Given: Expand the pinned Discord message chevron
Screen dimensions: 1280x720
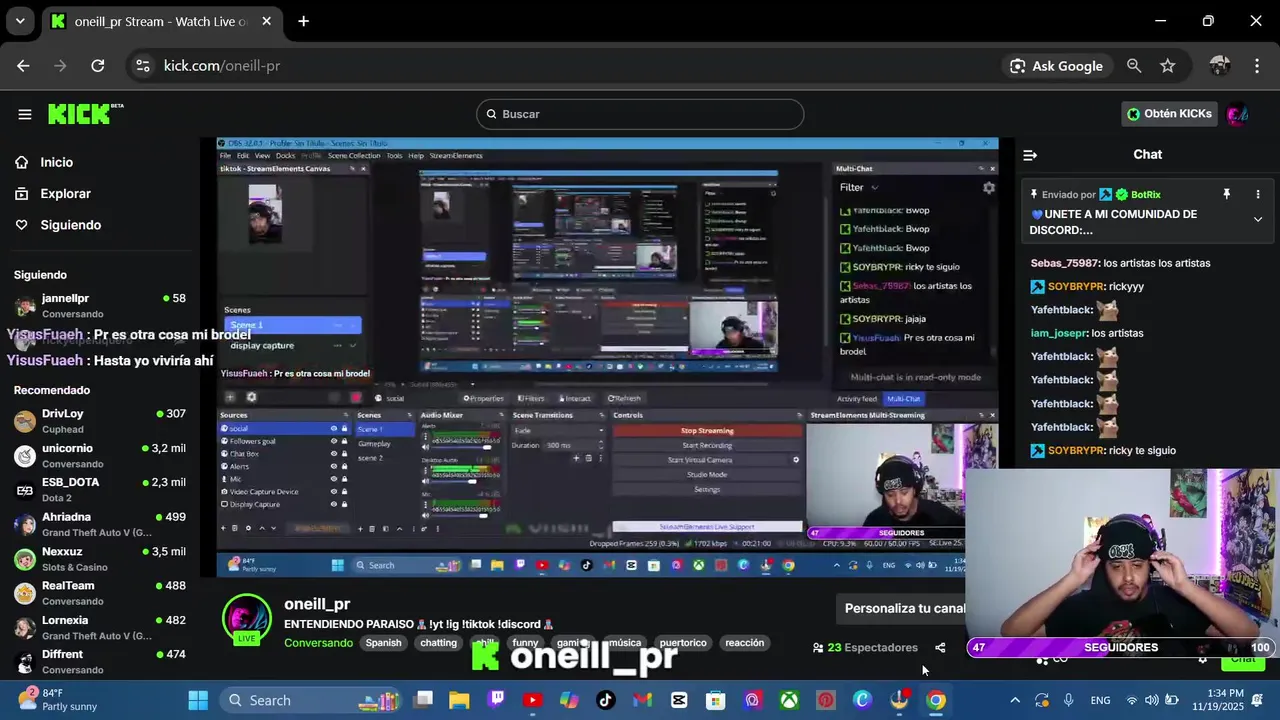Looking at the screenshot, I should pyautogui.click(x=1258, y=220).
